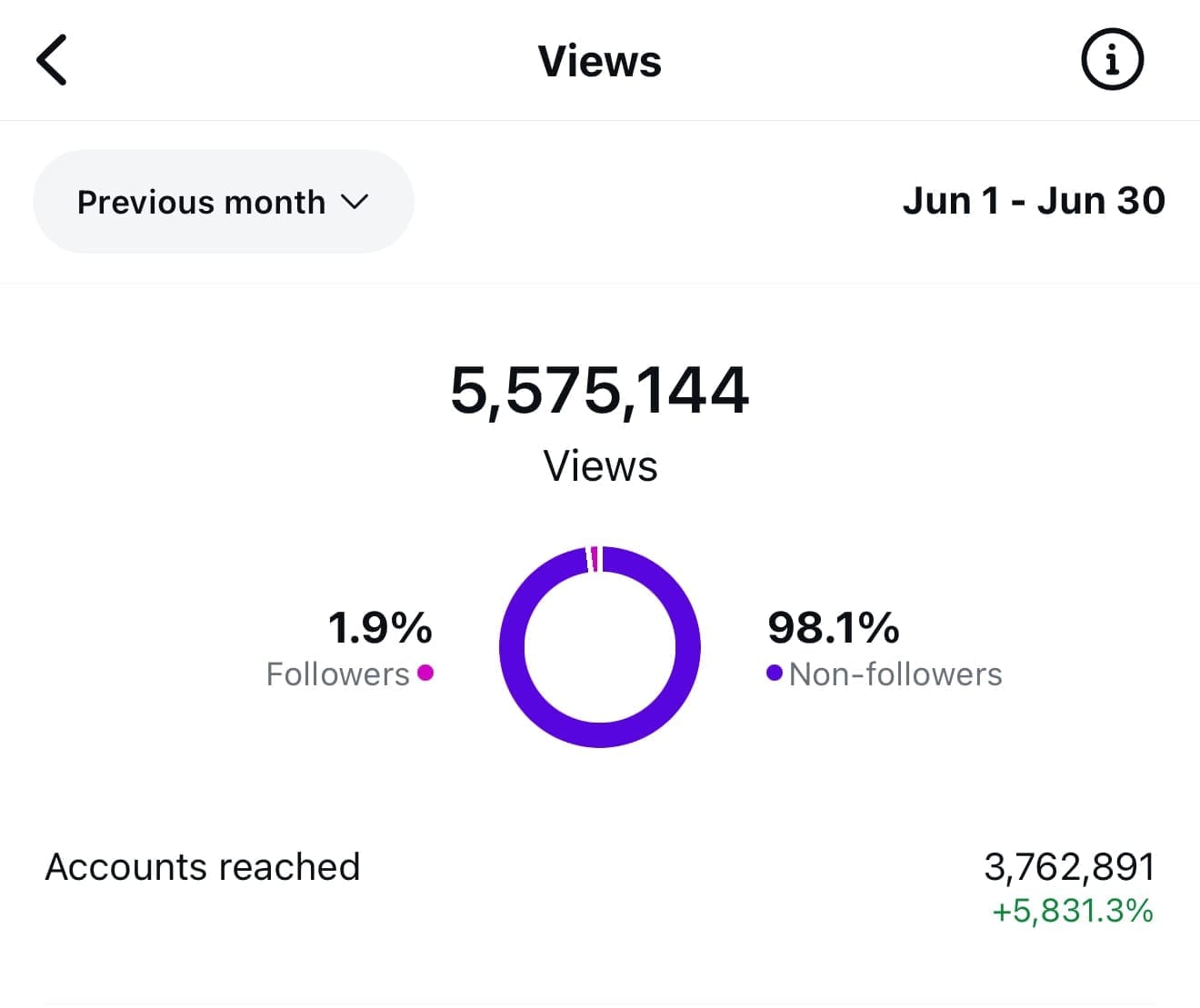Image resolution: width=1200 pixels, height=1008 pixels.
Task: Tap the green +5,831.3% change figure
Action: (1072, 911)
